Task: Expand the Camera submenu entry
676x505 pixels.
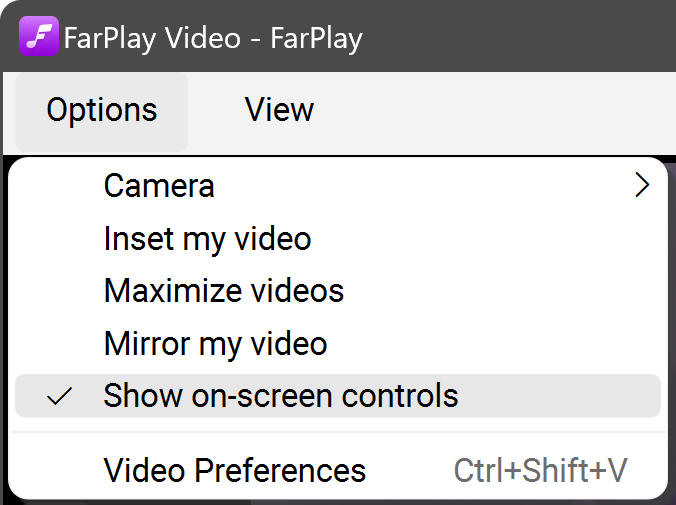Action: coord(160,186)
